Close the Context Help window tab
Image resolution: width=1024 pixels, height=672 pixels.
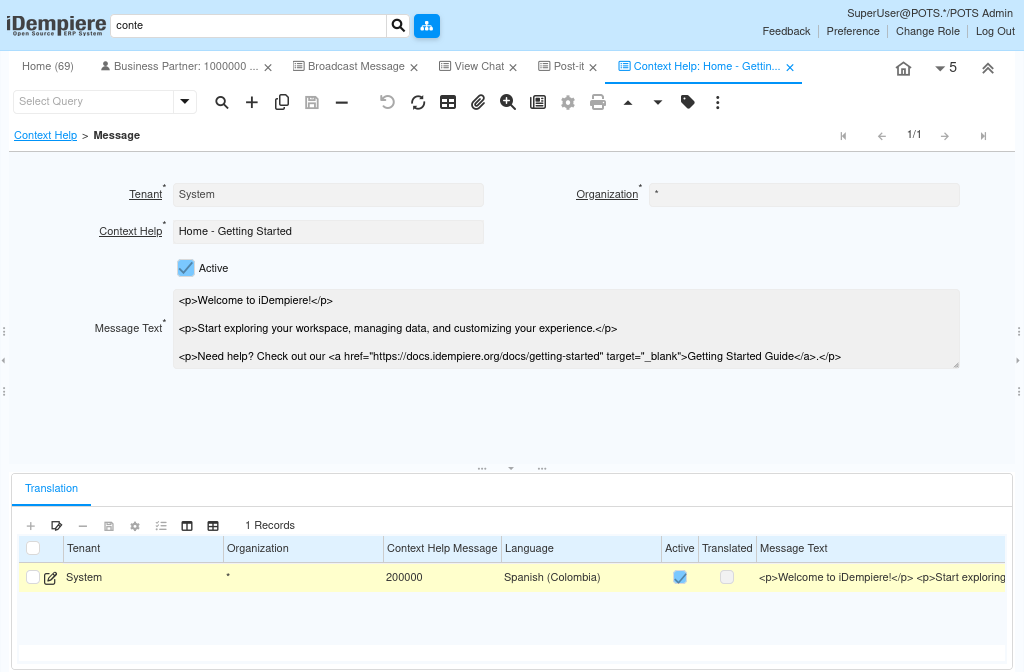[x=790, y=67]
